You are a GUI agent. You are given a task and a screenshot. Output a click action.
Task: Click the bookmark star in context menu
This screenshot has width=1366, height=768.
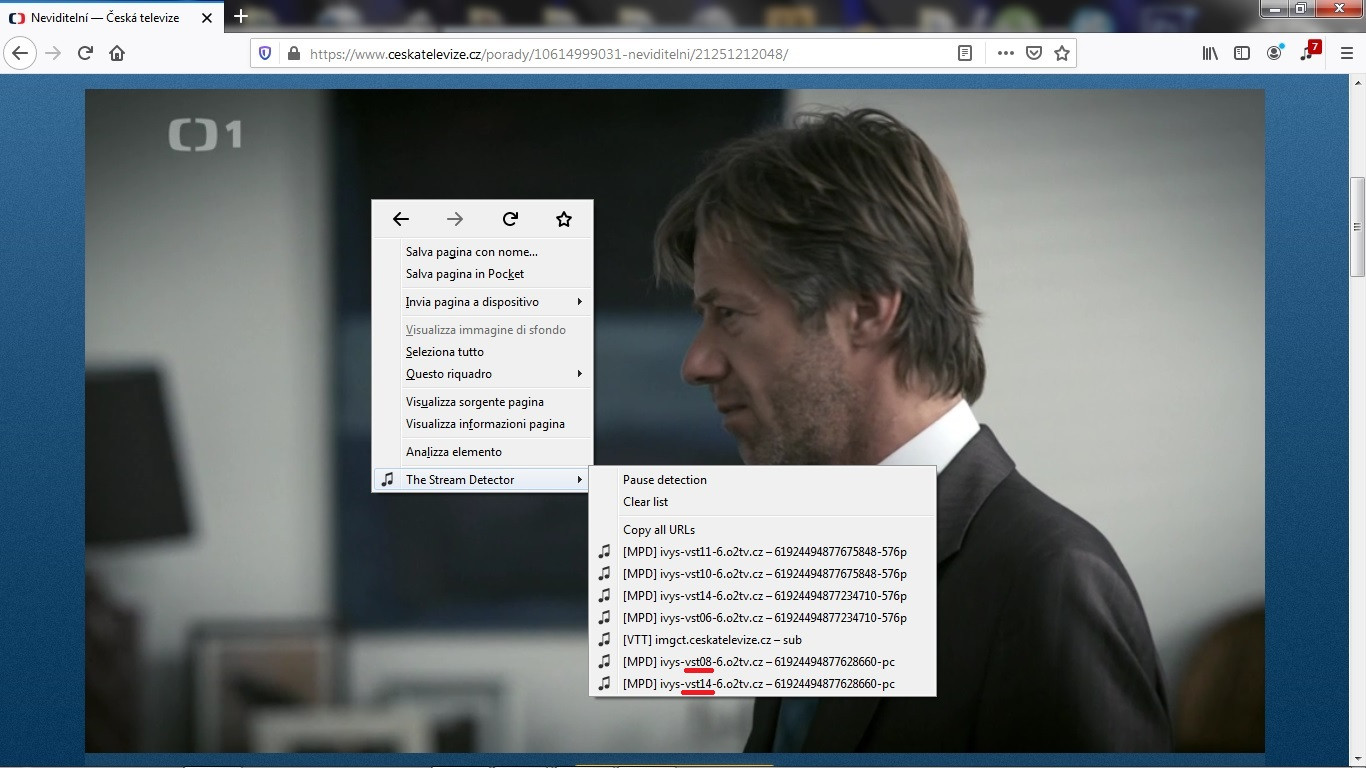tap(564, 219)
